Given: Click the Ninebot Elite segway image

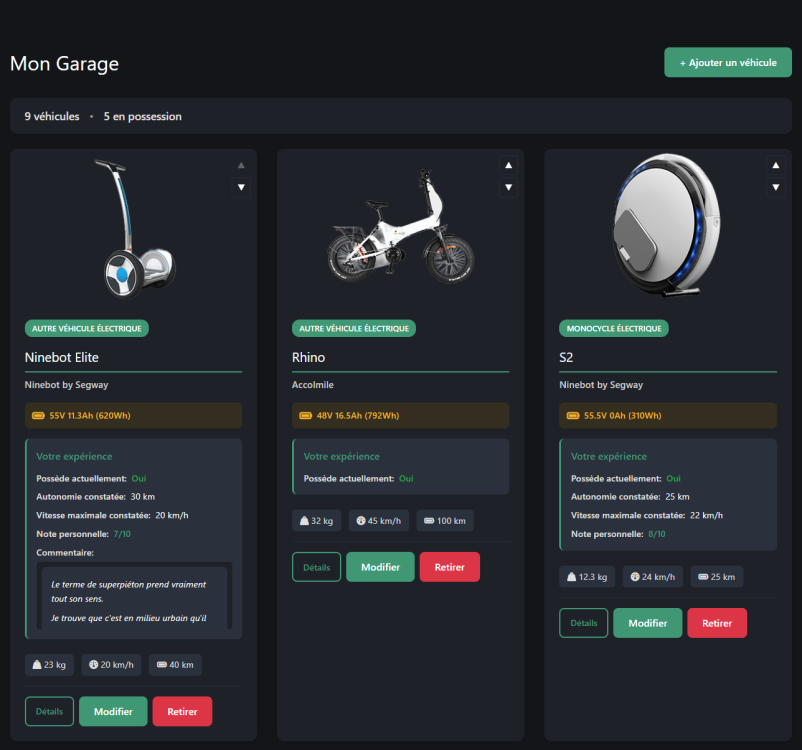Looking at the screenshot, I should point(133,230).
